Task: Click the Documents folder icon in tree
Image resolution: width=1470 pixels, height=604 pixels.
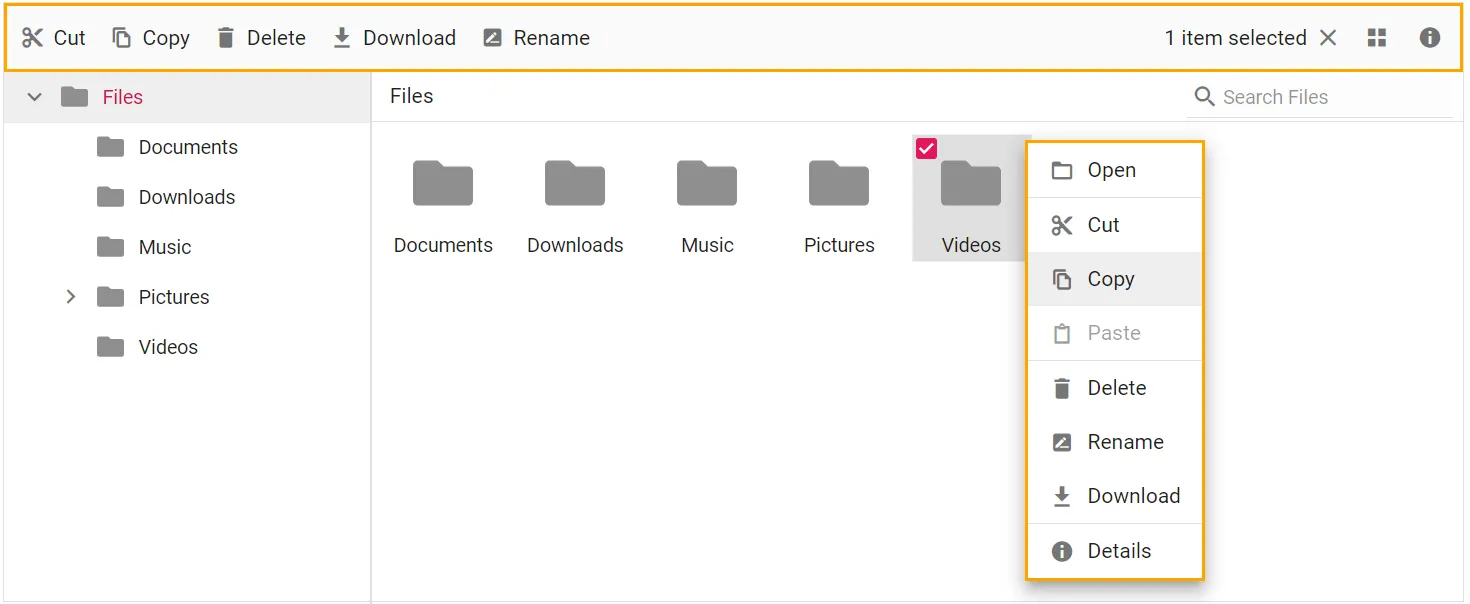Action: coord(110,147)
